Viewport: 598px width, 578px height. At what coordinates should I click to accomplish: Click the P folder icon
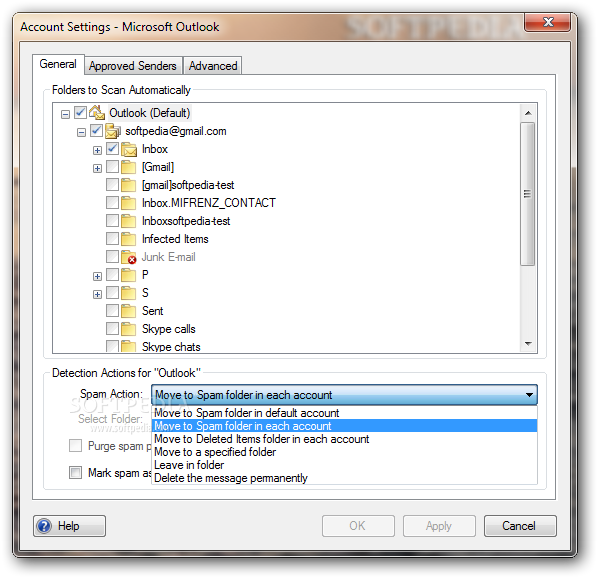(x=129, y=275)
